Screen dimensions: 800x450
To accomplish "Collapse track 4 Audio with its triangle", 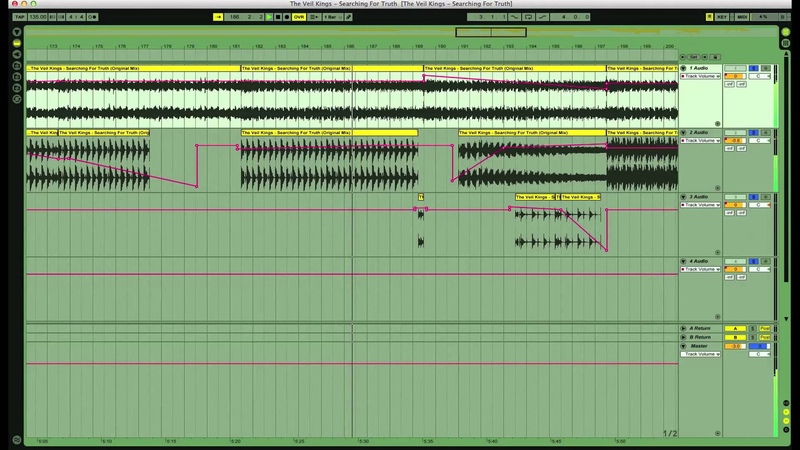I will (683, 261).
